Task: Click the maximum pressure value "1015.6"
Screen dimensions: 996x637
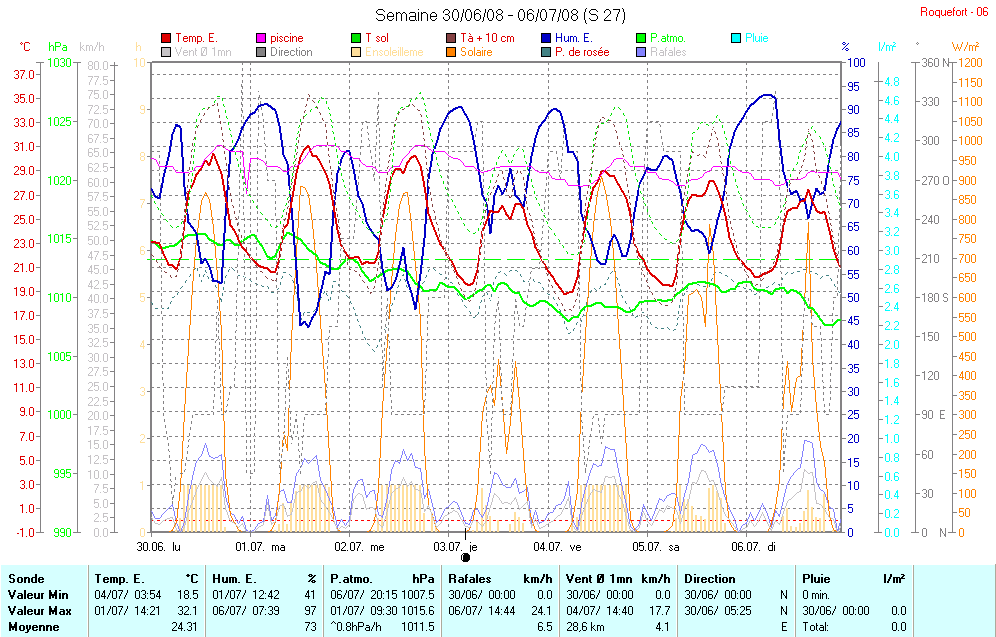Action: (417, 611)
